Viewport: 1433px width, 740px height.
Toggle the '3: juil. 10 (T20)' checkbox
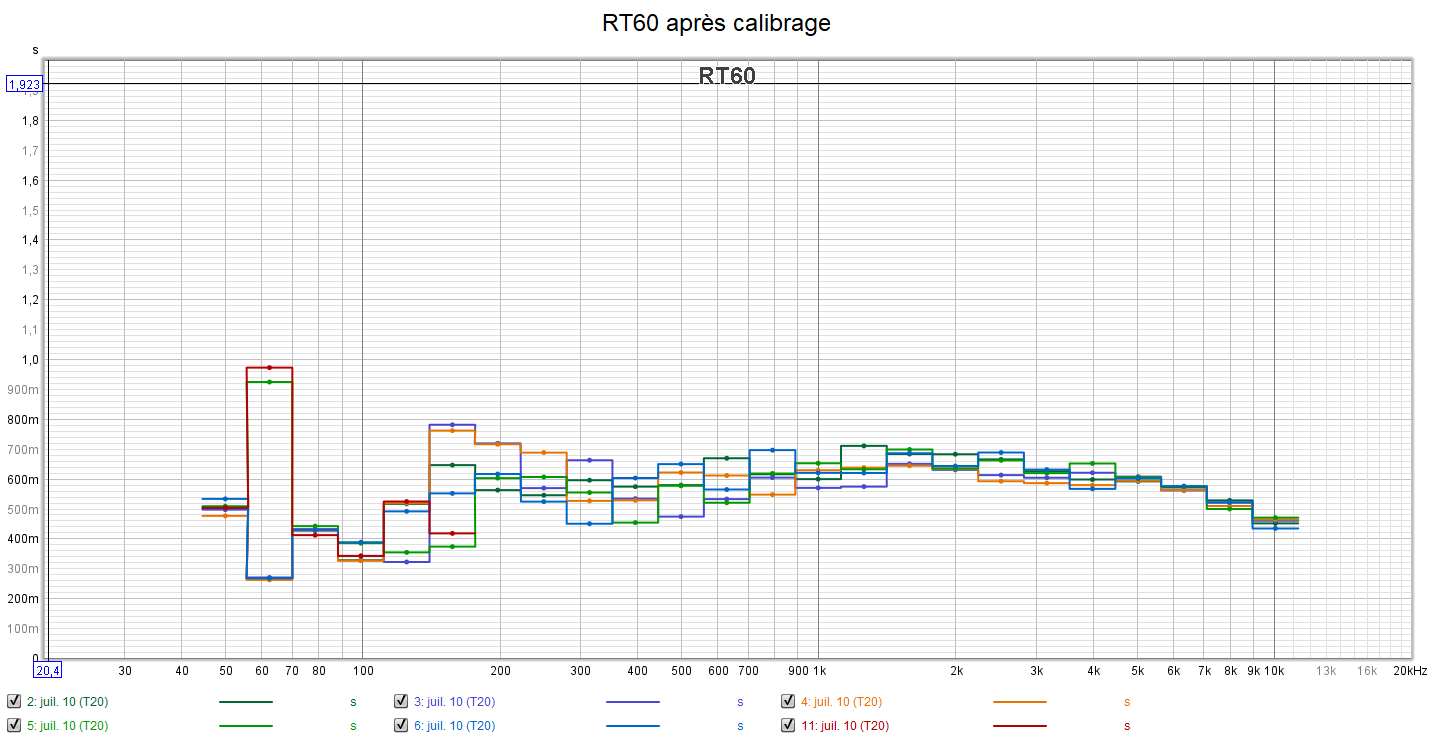[x=401, y=701]
